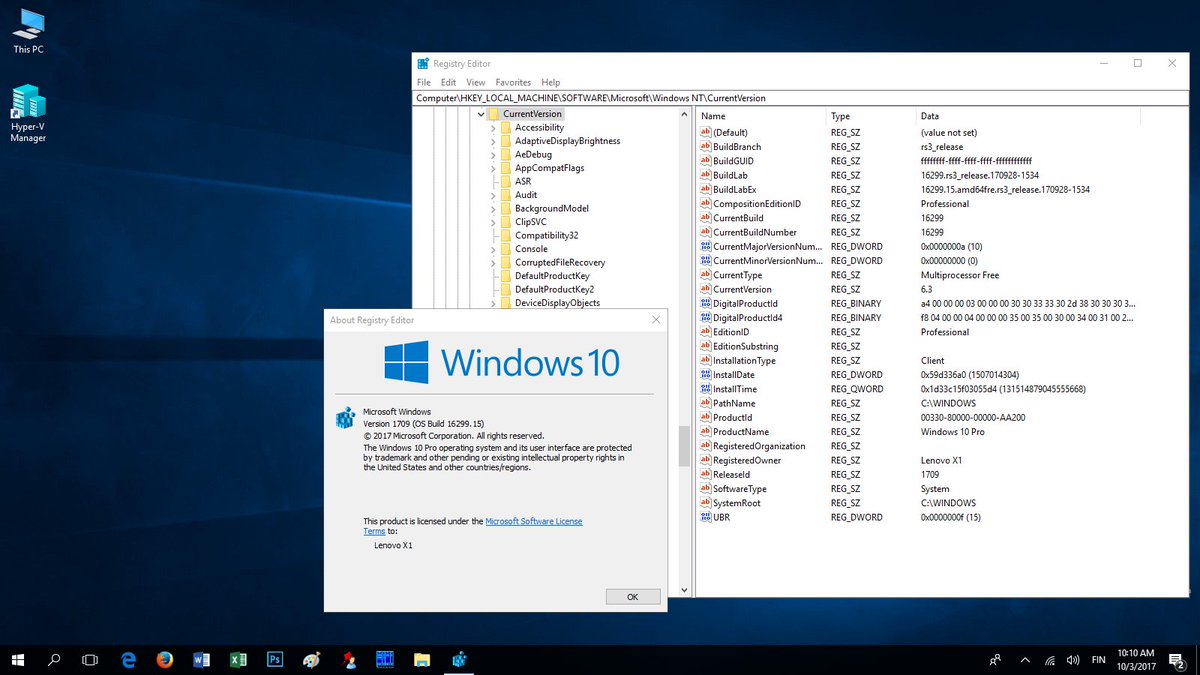The image size is (1200, 675).
Task: Expand the Console key
Action: [x=493, y=249]
